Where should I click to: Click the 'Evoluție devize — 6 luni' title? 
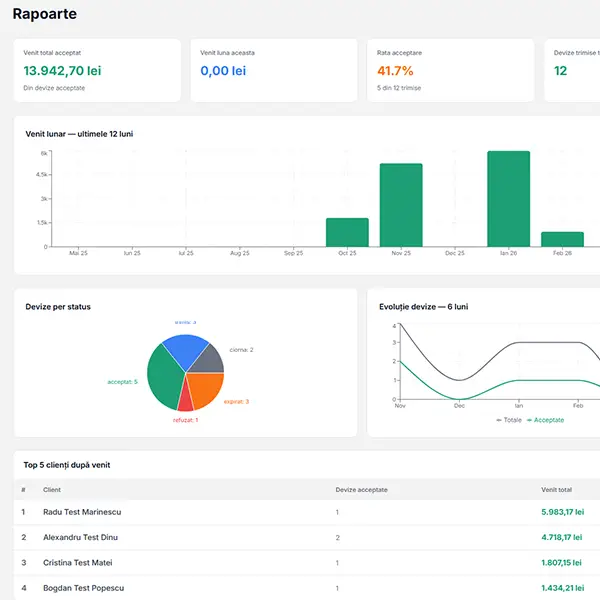(424, 307)
